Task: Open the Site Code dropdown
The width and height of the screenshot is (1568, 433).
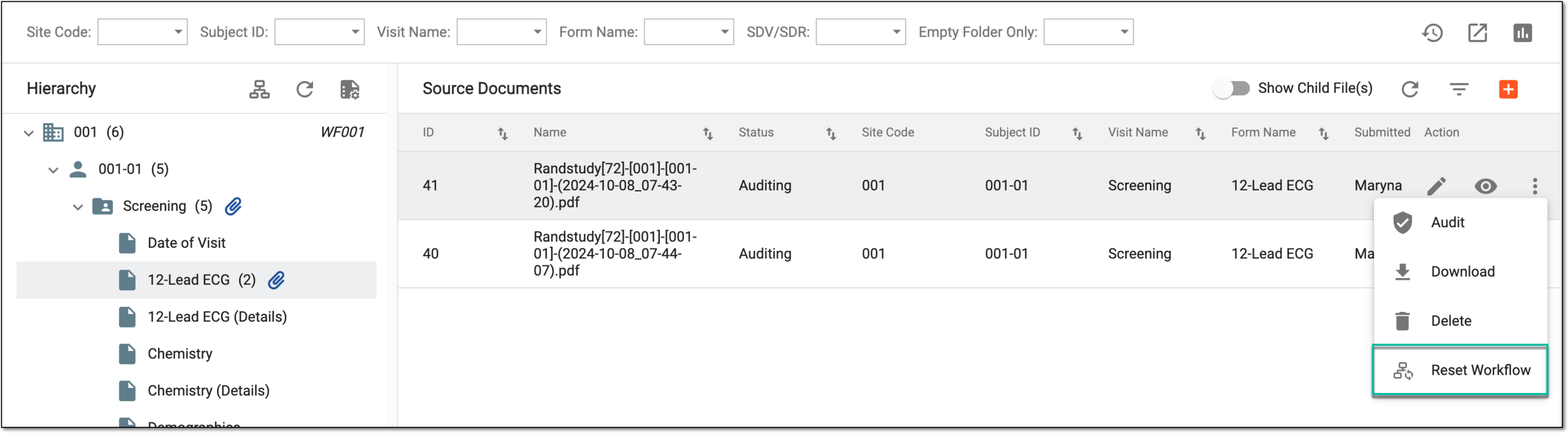Action: (x=142, y=32)
